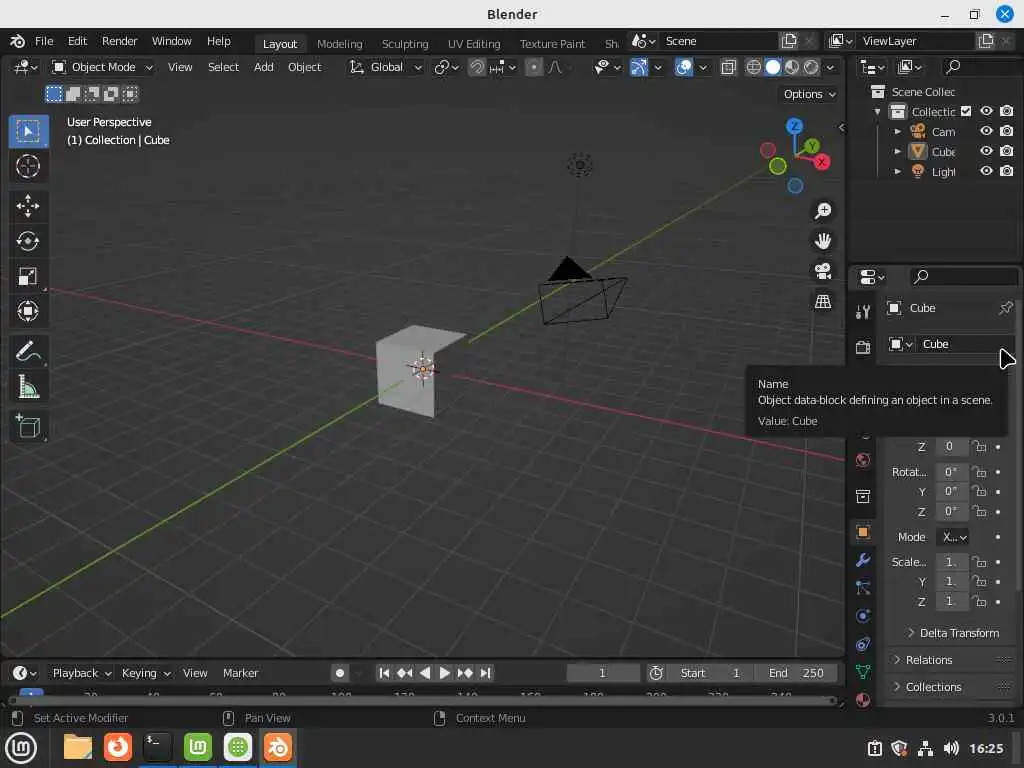Open Playback dropdown in timeline
The width and height of the screenshot is (1024, 768).
(x=82, y=673)
